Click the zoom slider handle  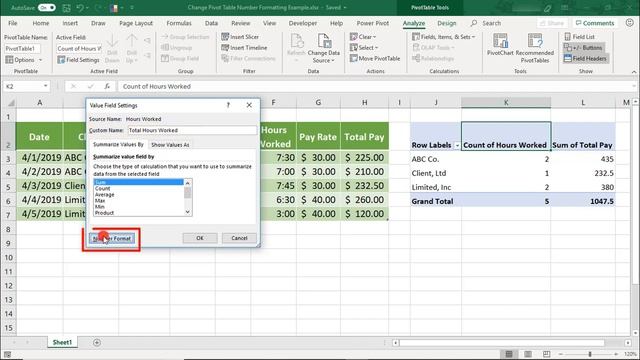(590, 354)
